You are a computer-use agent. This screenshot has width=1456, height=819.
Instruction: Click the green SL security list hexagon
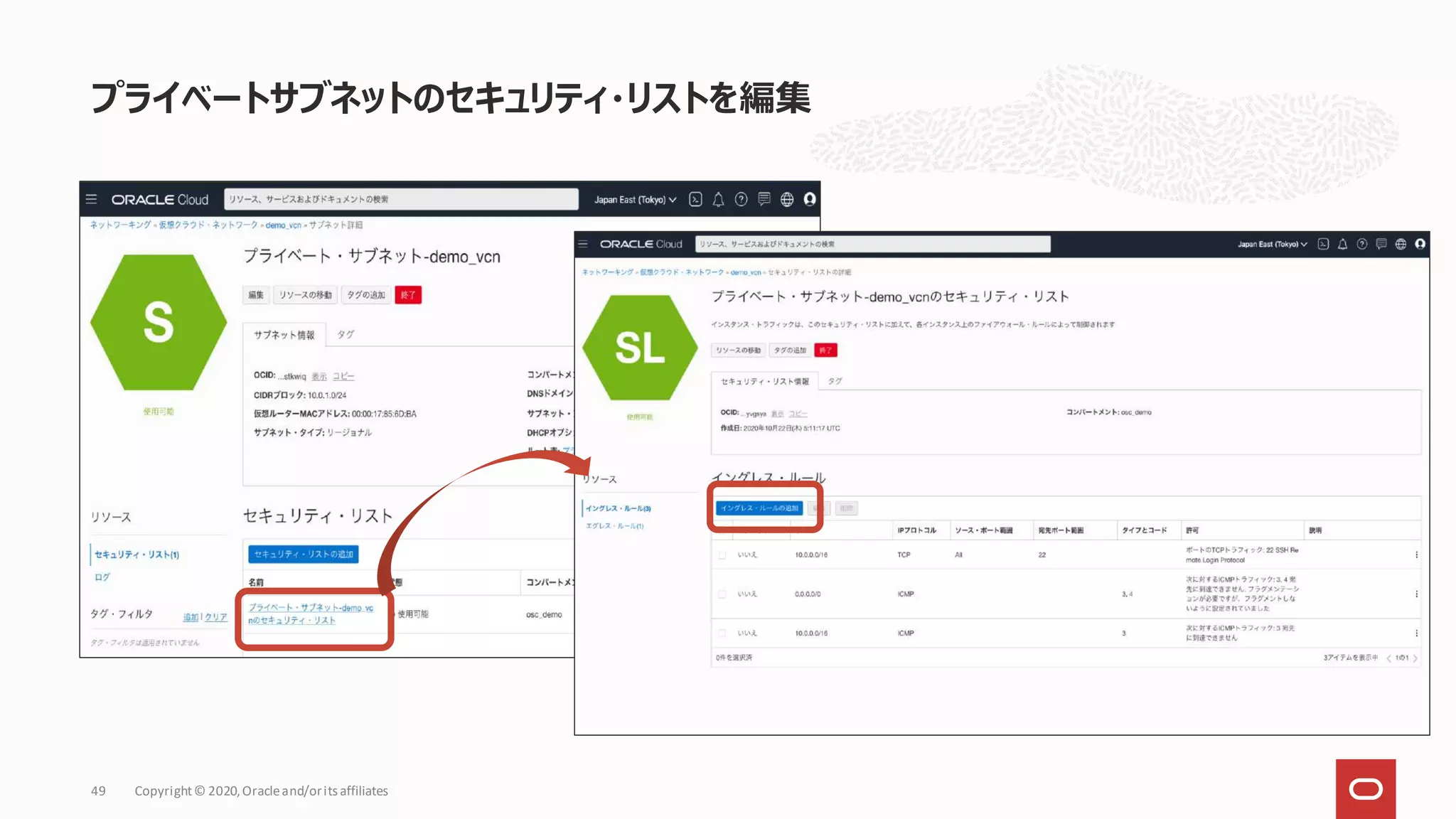pos(640,348)
